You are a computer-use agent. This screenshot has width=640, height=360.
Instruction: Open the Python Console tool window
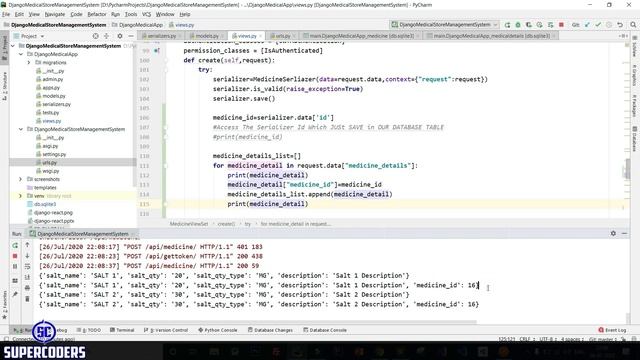(x=217, y=330)
